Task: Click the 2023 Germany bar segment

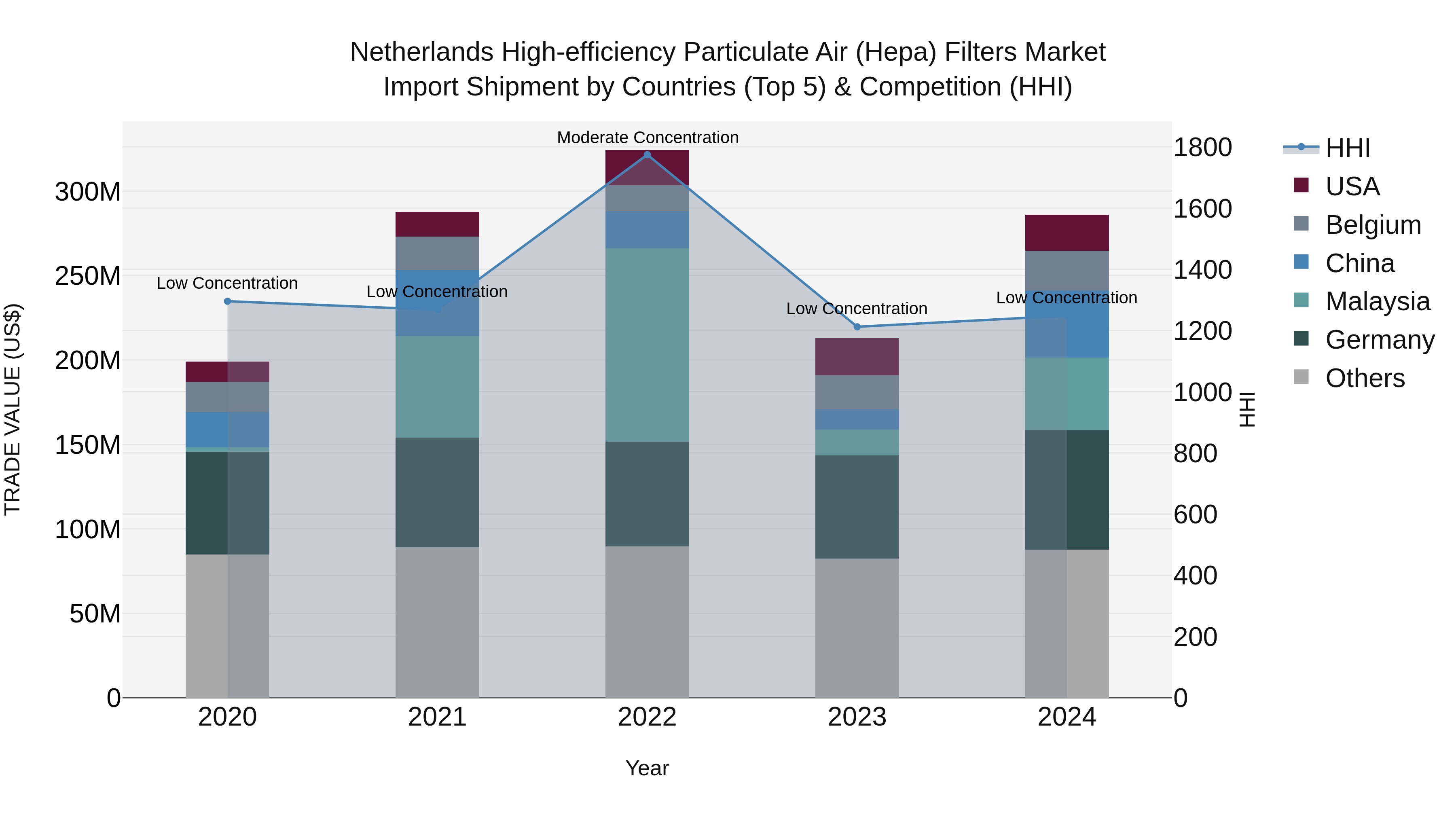Action: click(x=857, y=507)
